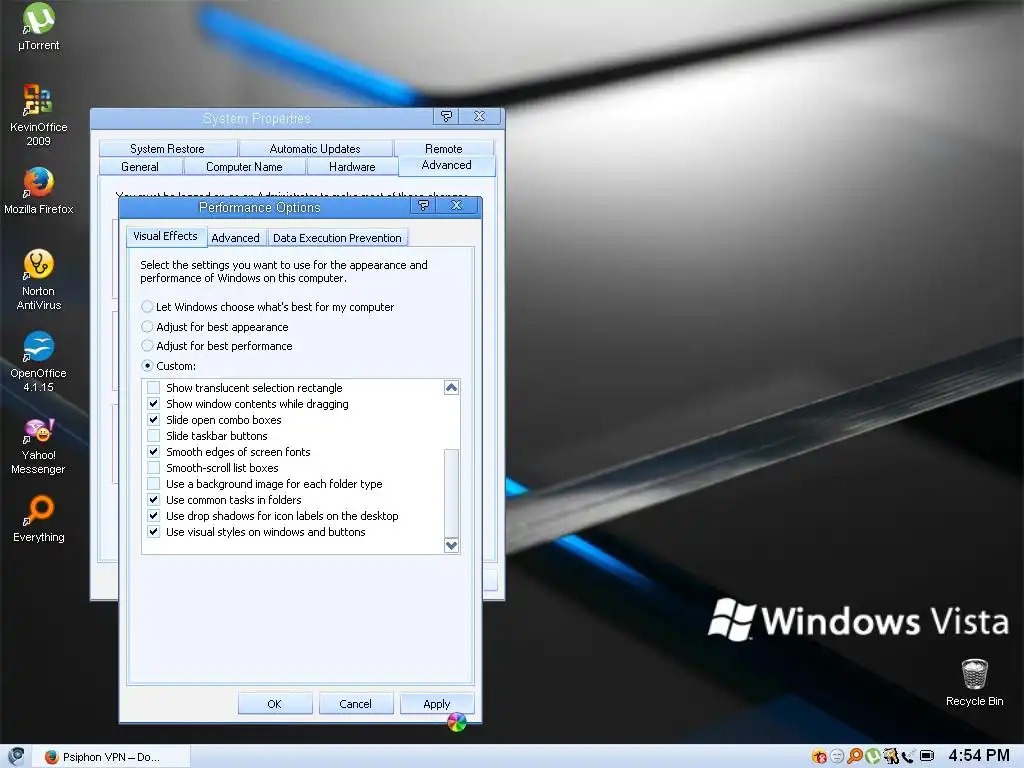This screenshot has width=1024, height=768.
Task: Select the Norton AntiVirus desktop icon
Action: (39, 280)
